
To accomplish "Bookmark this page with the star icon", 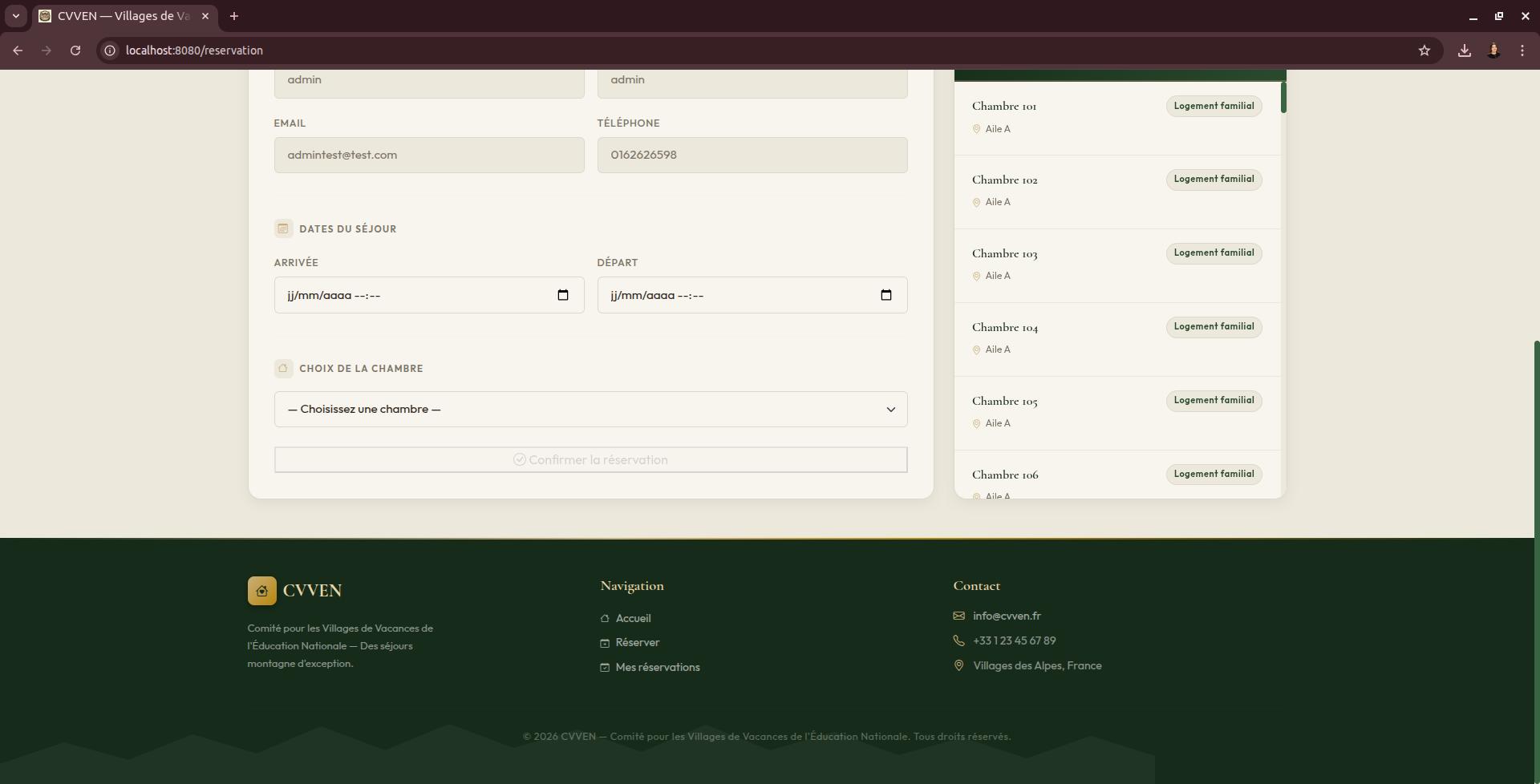I will (1424, 51).
